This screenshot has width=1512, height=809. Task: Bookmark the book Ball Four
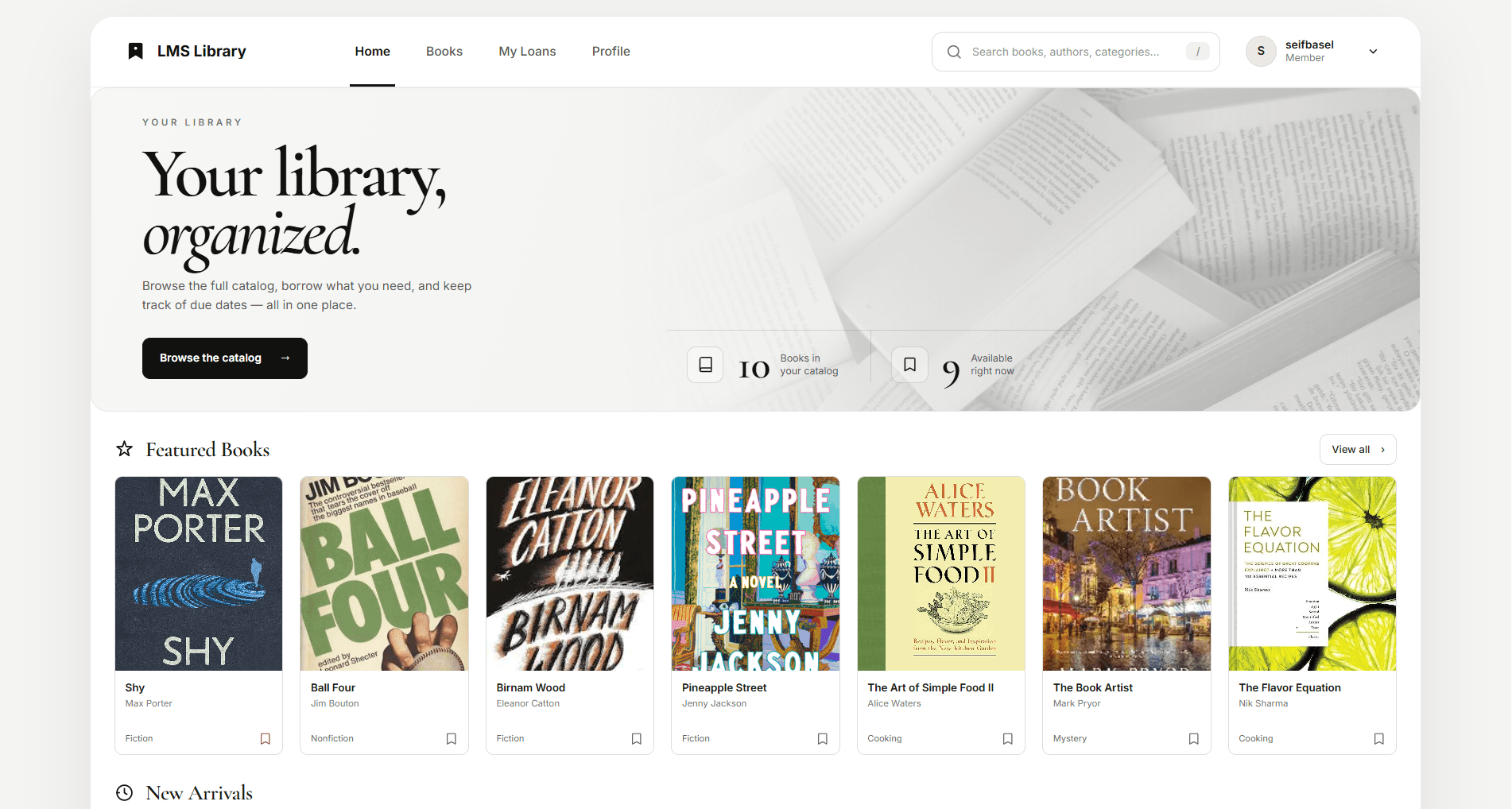pyautogui.click(x=452, y=739)
